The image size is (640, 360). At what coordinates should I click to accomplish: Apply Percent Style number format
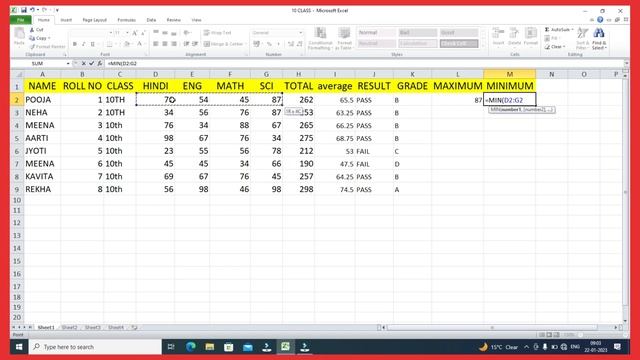pyautogui.click(x=269, y=44)
